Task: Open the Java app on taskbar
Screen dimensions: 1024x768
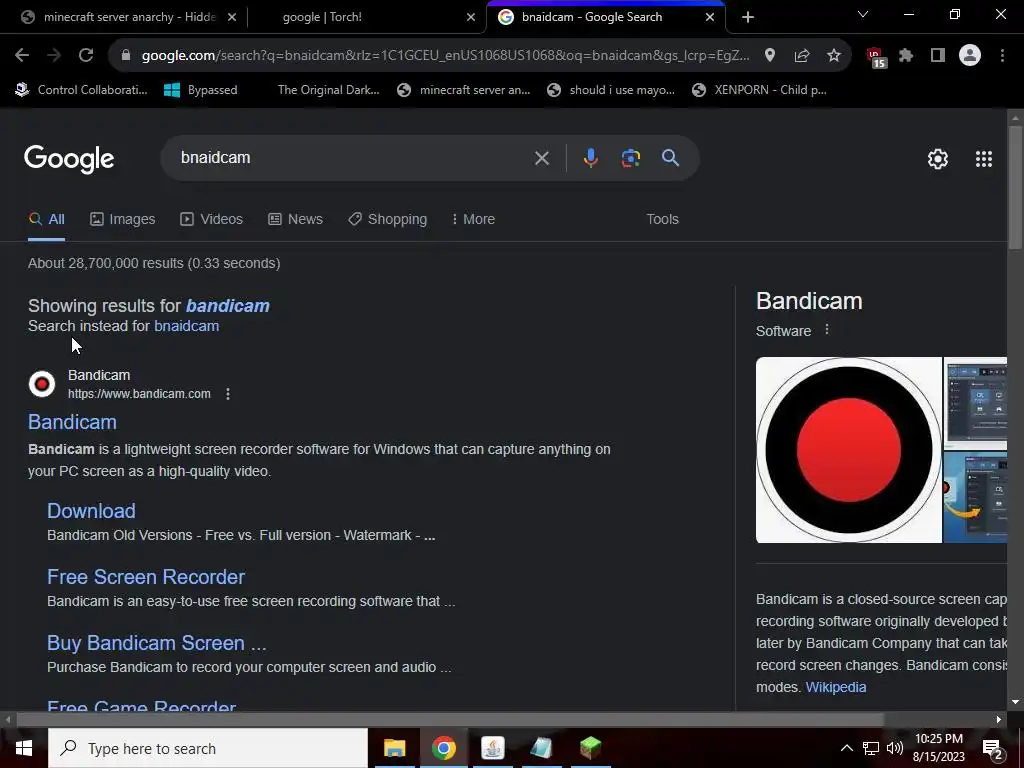Action: (x=492, y=748)
